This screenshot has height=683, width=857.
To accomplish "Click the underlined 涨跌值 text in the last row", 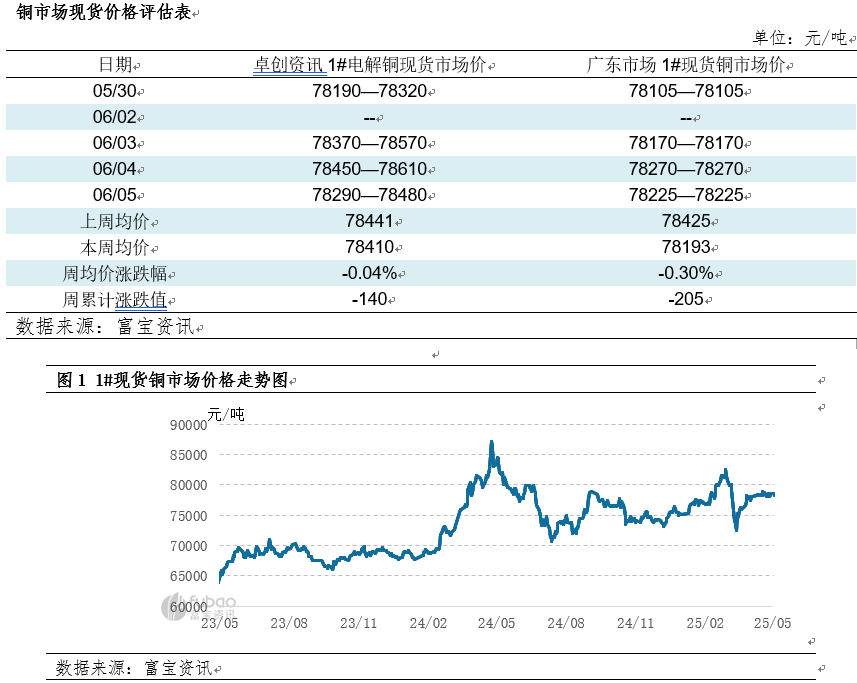I will coord(140,299).
